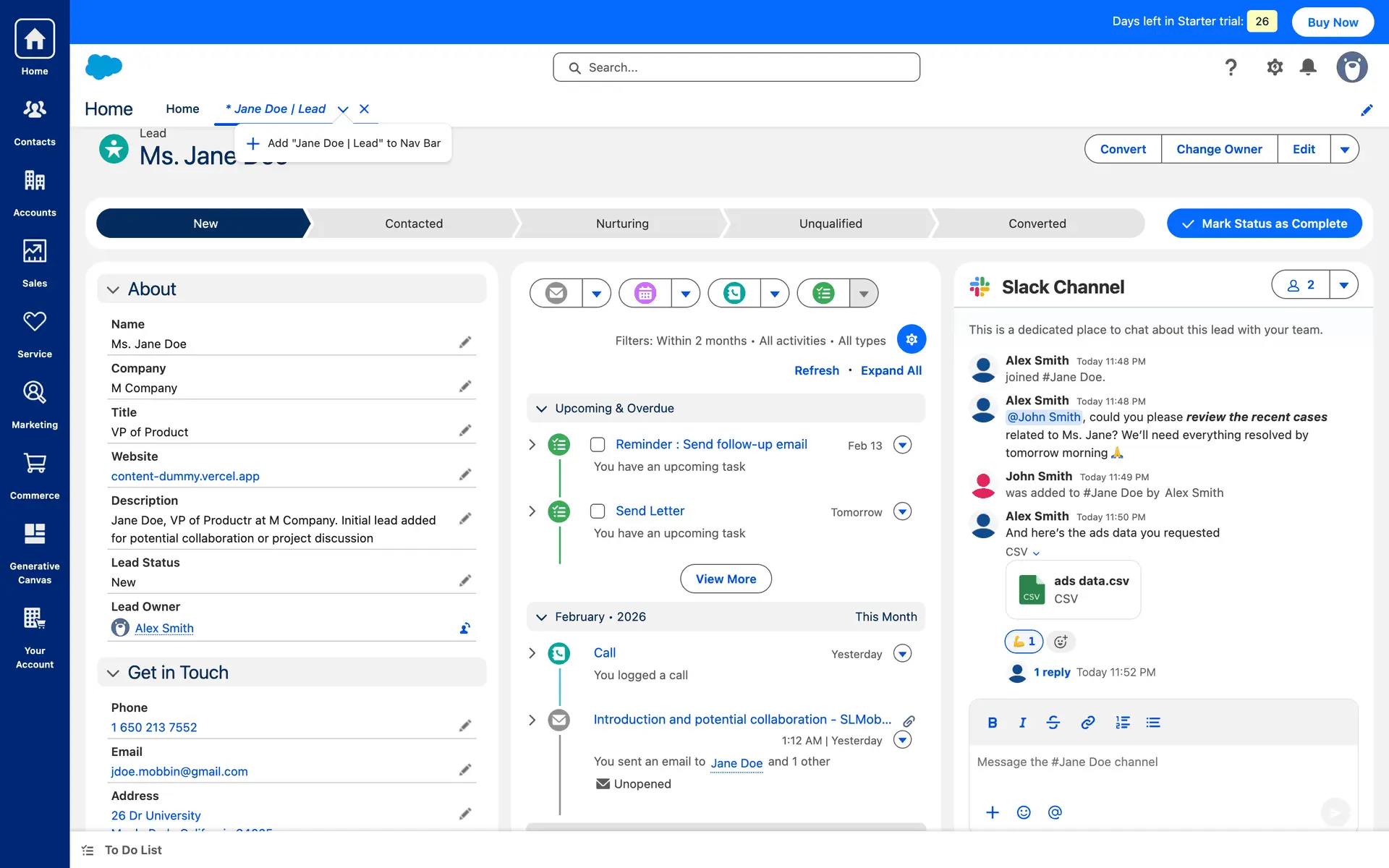Expand the Call activity entry
The image size is (1389, 868).
(x=532, y=653)
